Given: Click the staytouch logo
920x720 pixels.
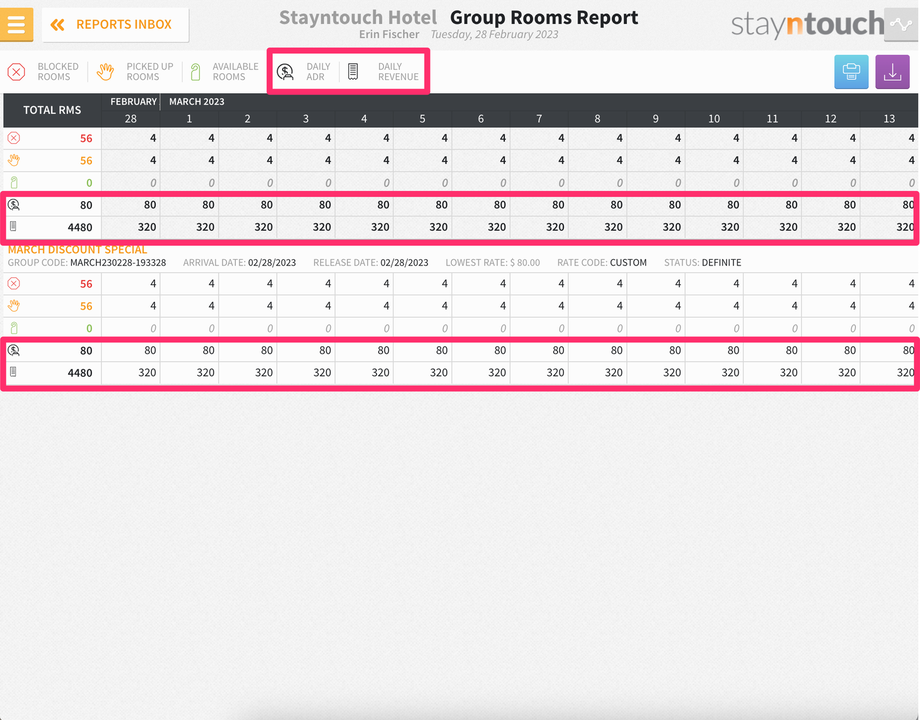Looking at the screenshot, I should pos(807,25).
